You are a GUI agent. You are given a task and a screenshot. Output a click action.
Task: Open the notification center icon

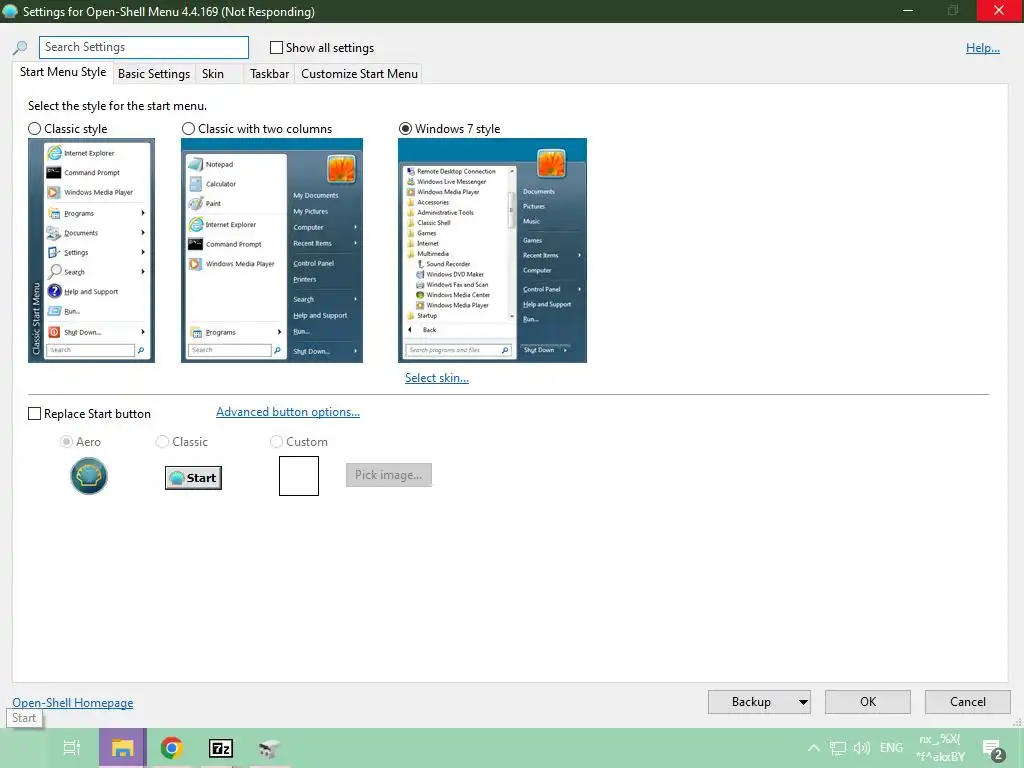tap(993, 750)
